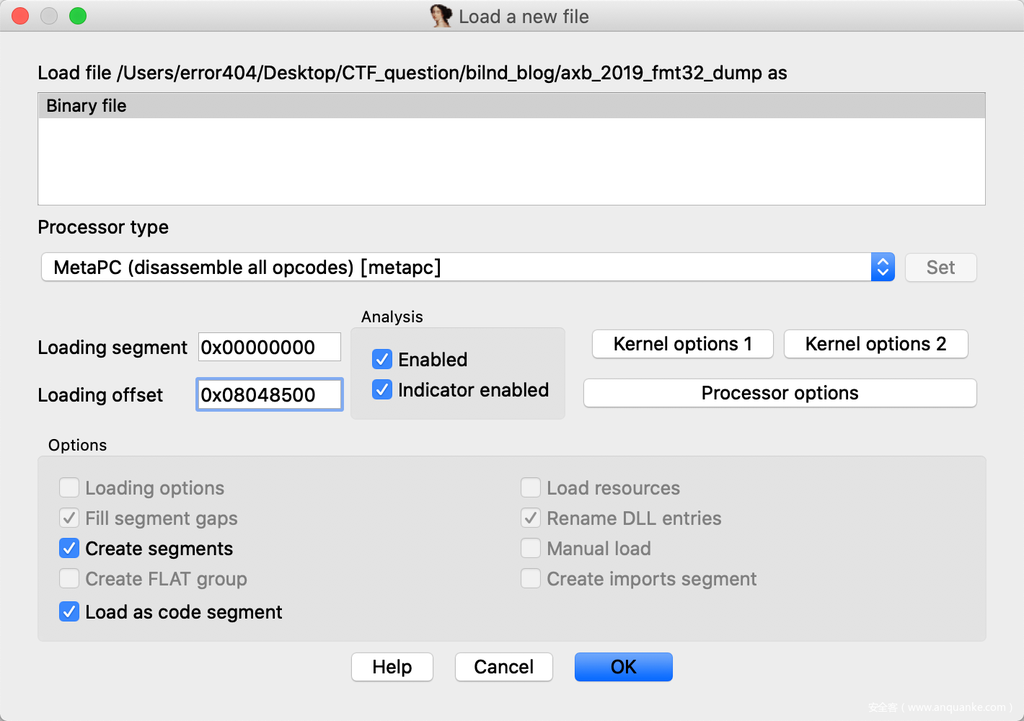Click the Set processor button

940,267
